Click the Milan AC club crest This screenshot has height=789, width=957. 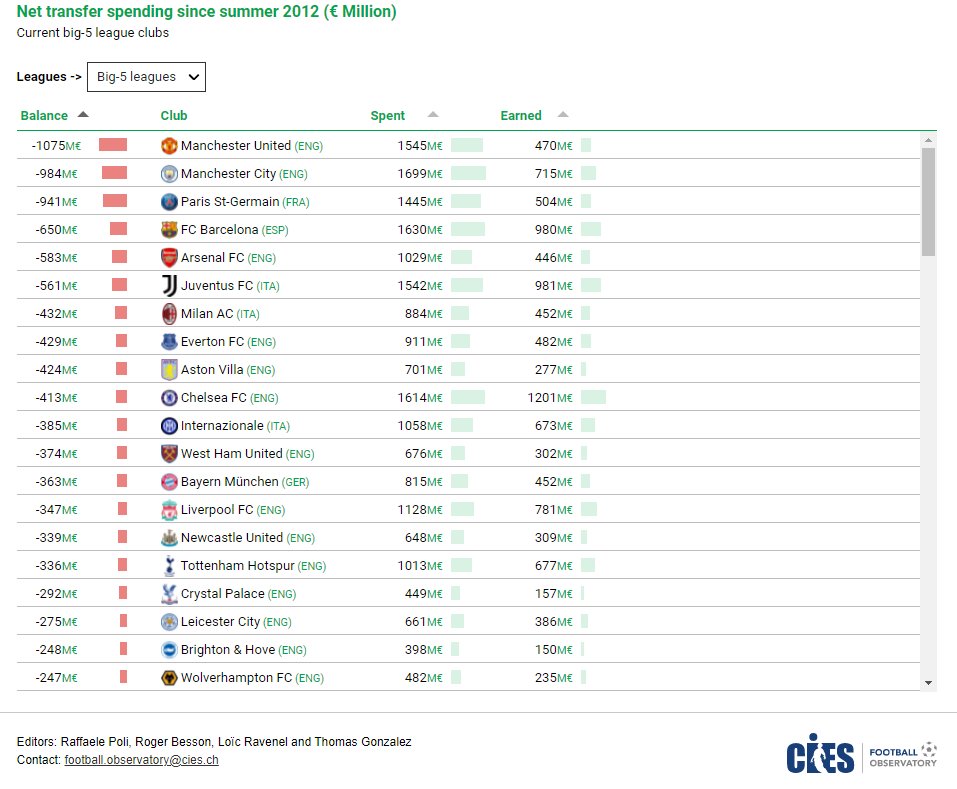tap(169, 314)
